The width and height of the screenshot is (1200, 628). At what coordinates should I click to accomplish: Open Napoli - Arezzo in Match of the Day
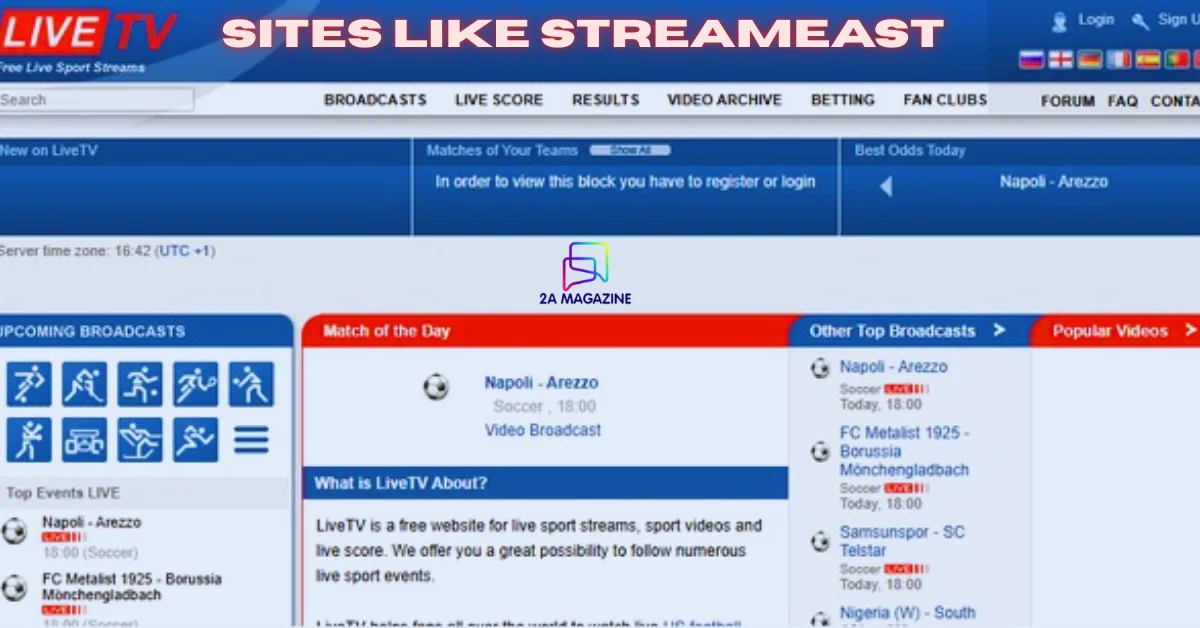tap(541, 382)
